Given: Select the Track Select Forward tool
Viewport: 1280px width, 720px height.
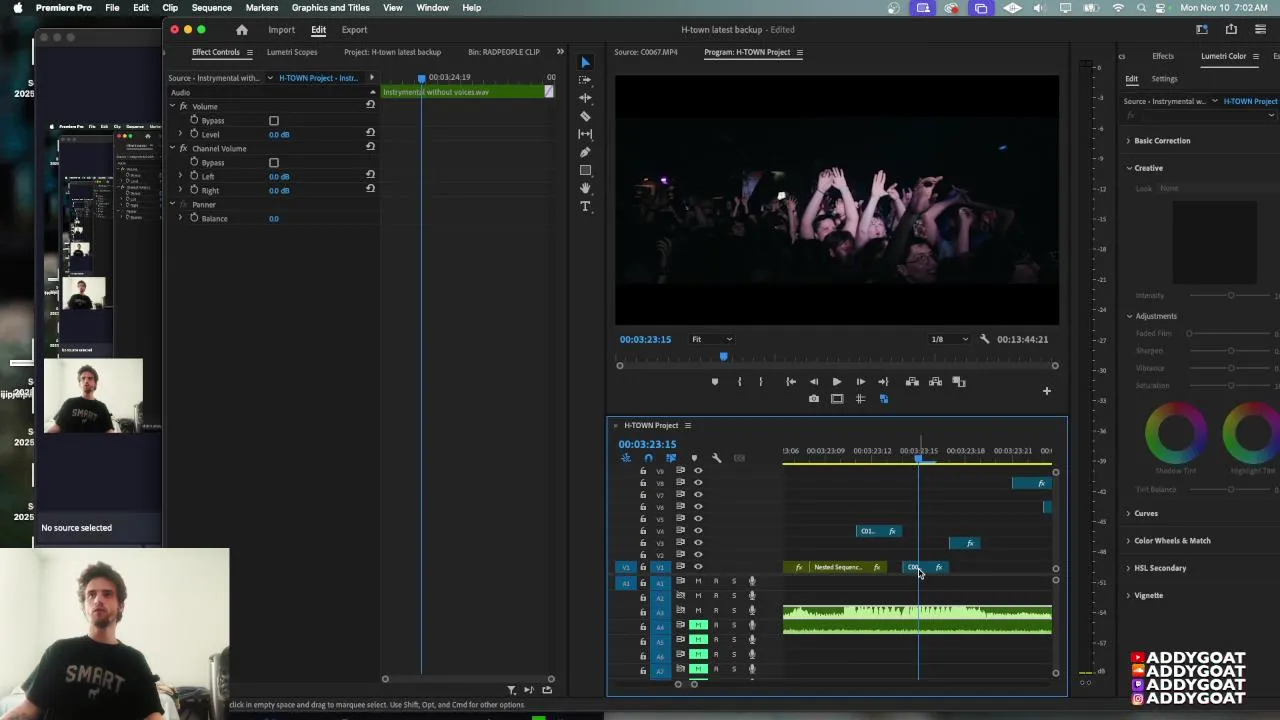Looking at the screenshot, I should point(586,80).
